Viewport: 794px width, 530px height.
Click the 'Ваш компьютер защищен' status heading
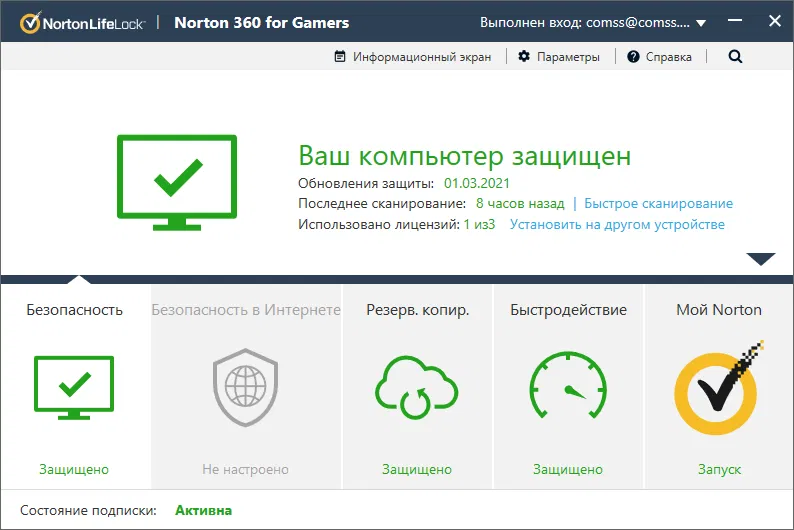coord(464,156)
